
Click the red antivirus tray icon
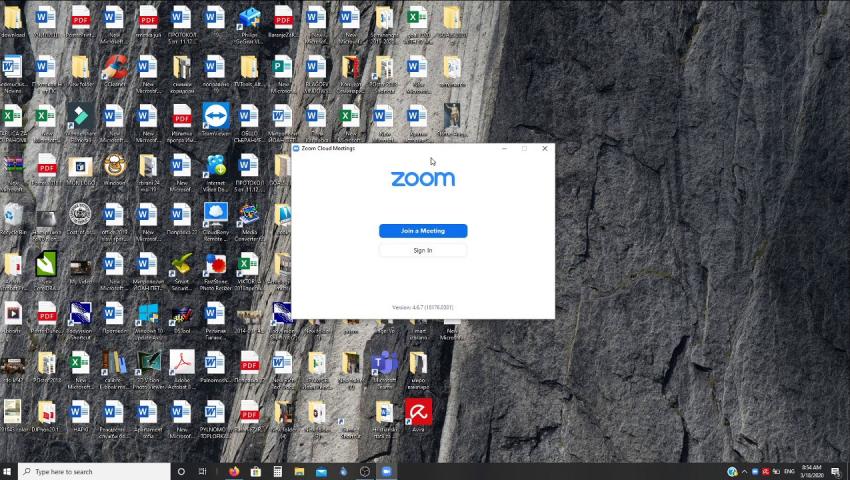pyautogui.click(x=765, y=471)
